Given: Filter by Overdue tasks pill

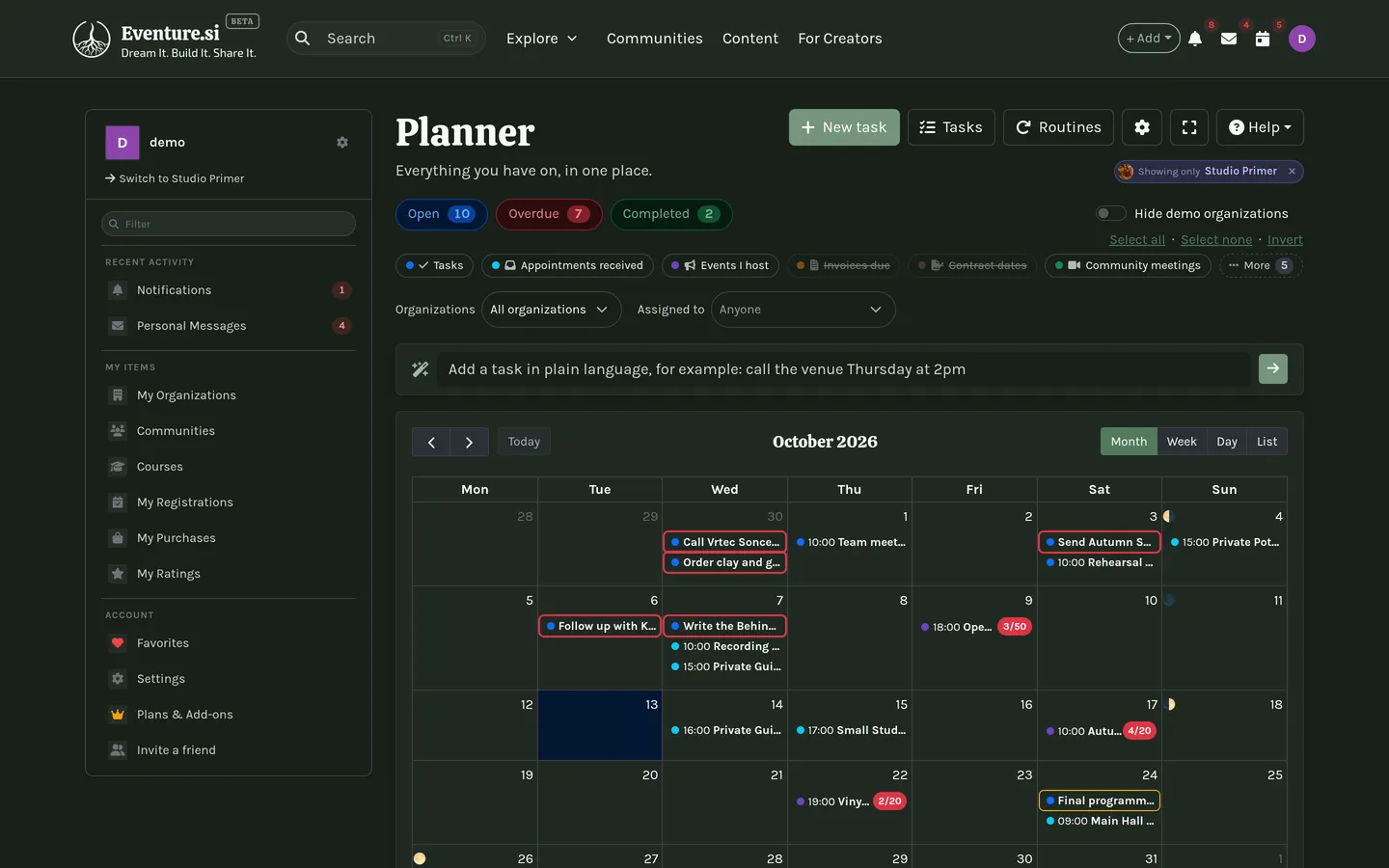Looking at the screenshot, I should click(549, 214).
